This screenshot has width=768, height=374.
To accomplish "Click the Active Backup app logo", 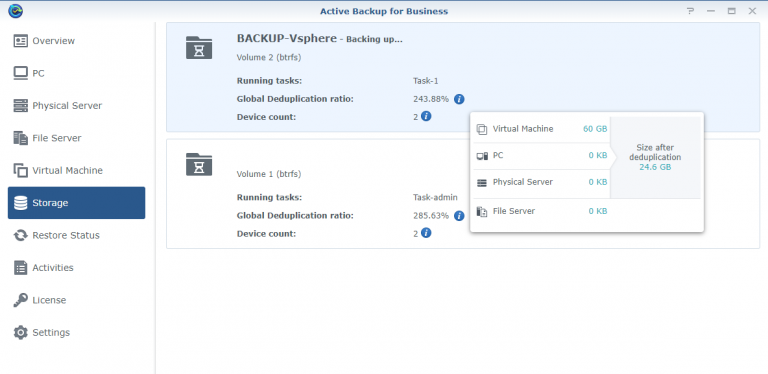I will pyautogui.click(x=16, y=11).
